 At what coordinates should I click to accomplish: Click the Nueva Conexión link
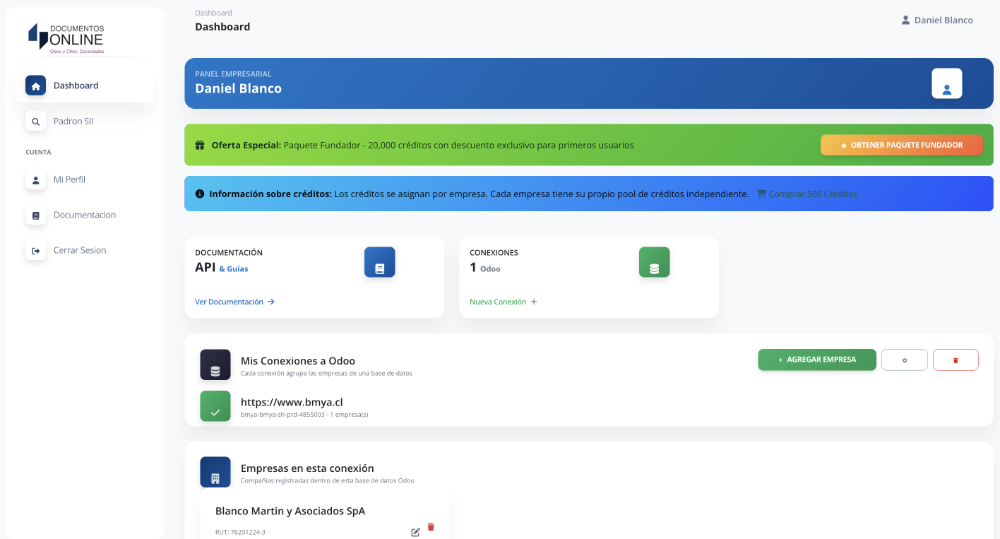click(x=503, y=301)
